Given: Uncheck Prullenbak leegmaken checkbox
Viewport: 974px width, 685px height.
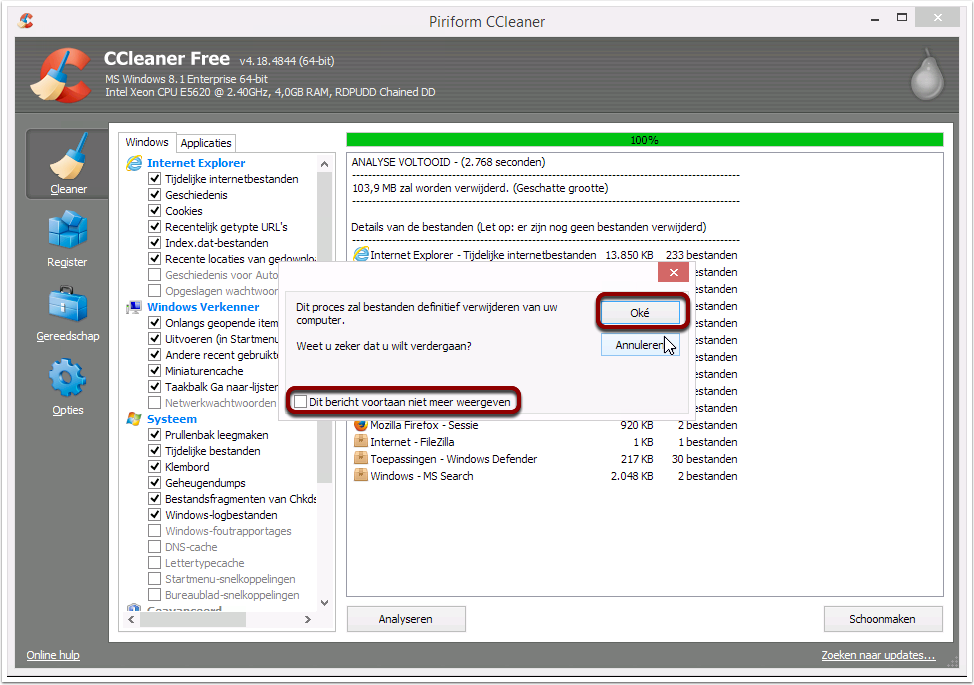Looking at the screenshot, I should (x=155, y=435).
